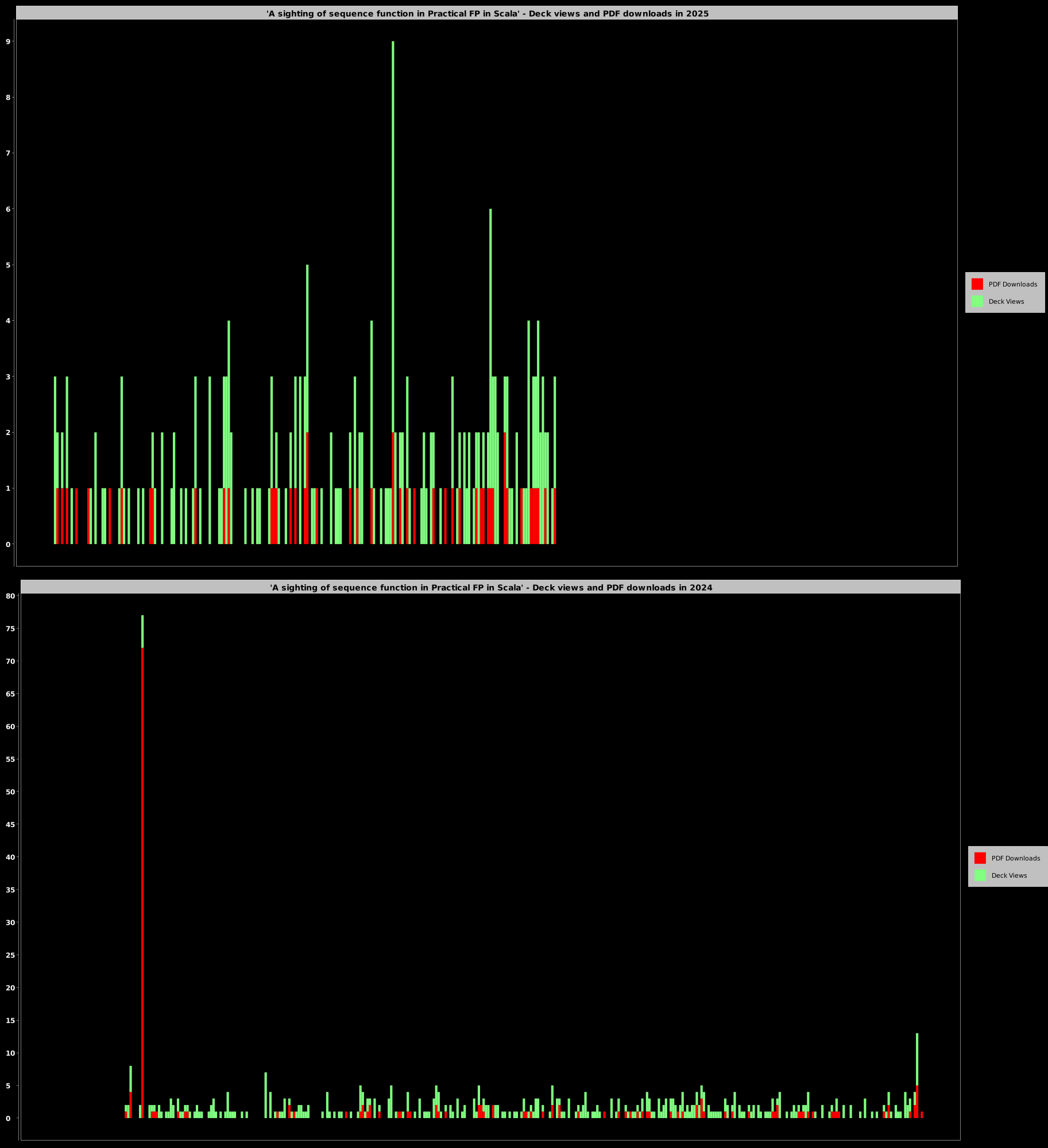Click the red PDF Downloads swatch in 2024 legend
This screenshot has height=1148, width=1048.
[980, 858]
